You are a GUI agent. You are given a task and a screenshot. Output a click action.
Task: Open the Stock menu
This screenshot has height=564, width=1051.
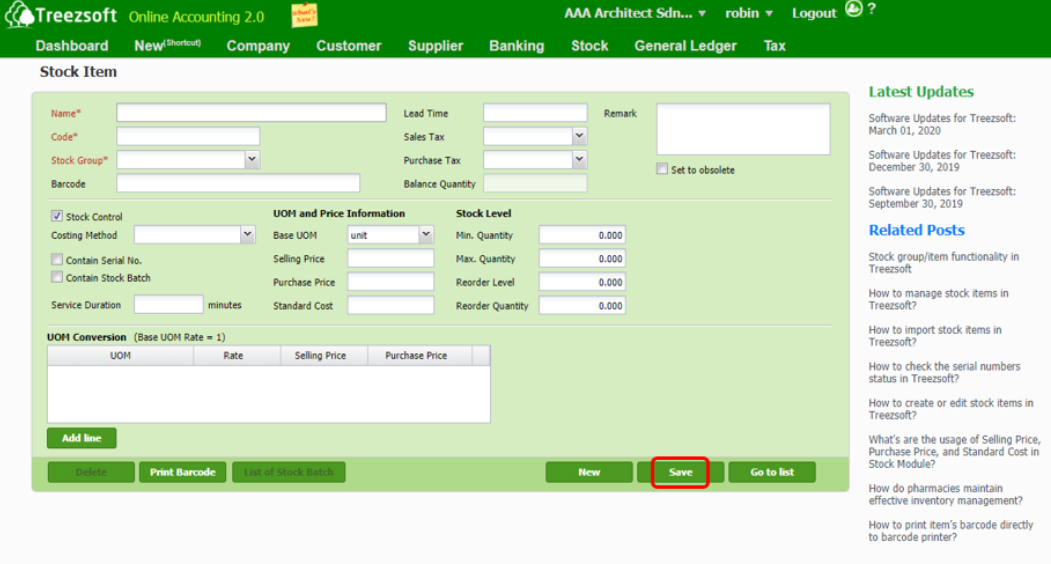[x=589, y=46]
